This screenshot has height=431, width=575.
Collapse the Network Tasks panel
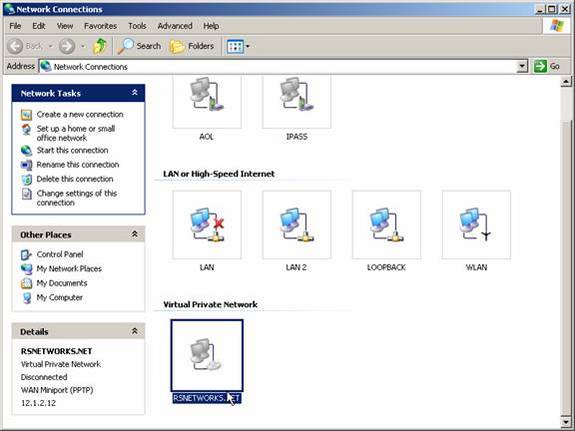click(135, 93)
